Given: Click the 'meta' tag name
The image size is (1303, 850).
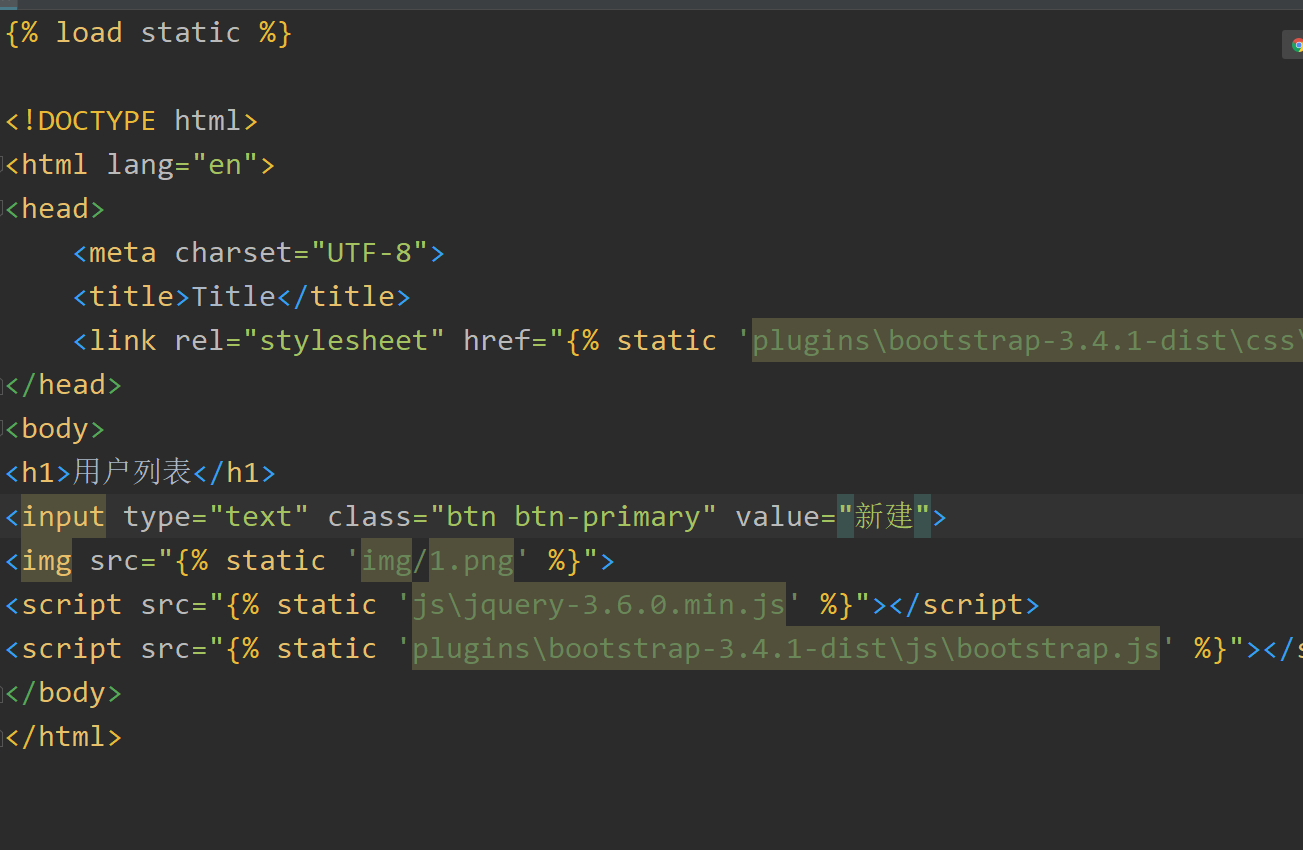Looking at the screenshot, I should [123, 253].
